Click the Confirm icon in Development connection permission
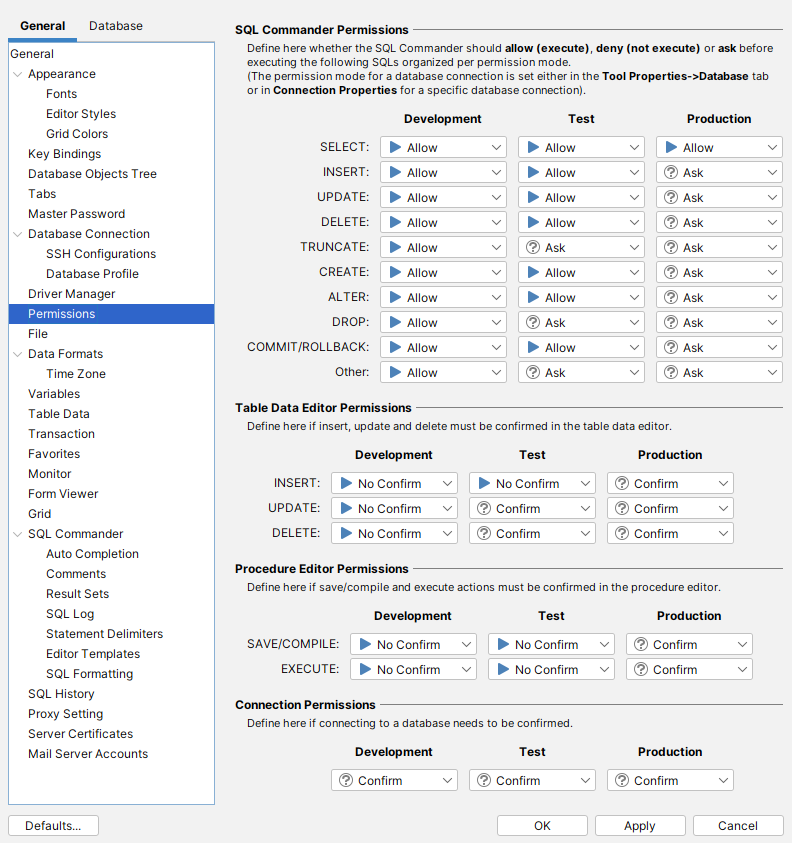Screen dimensions: 792x843 pos(346,780)
